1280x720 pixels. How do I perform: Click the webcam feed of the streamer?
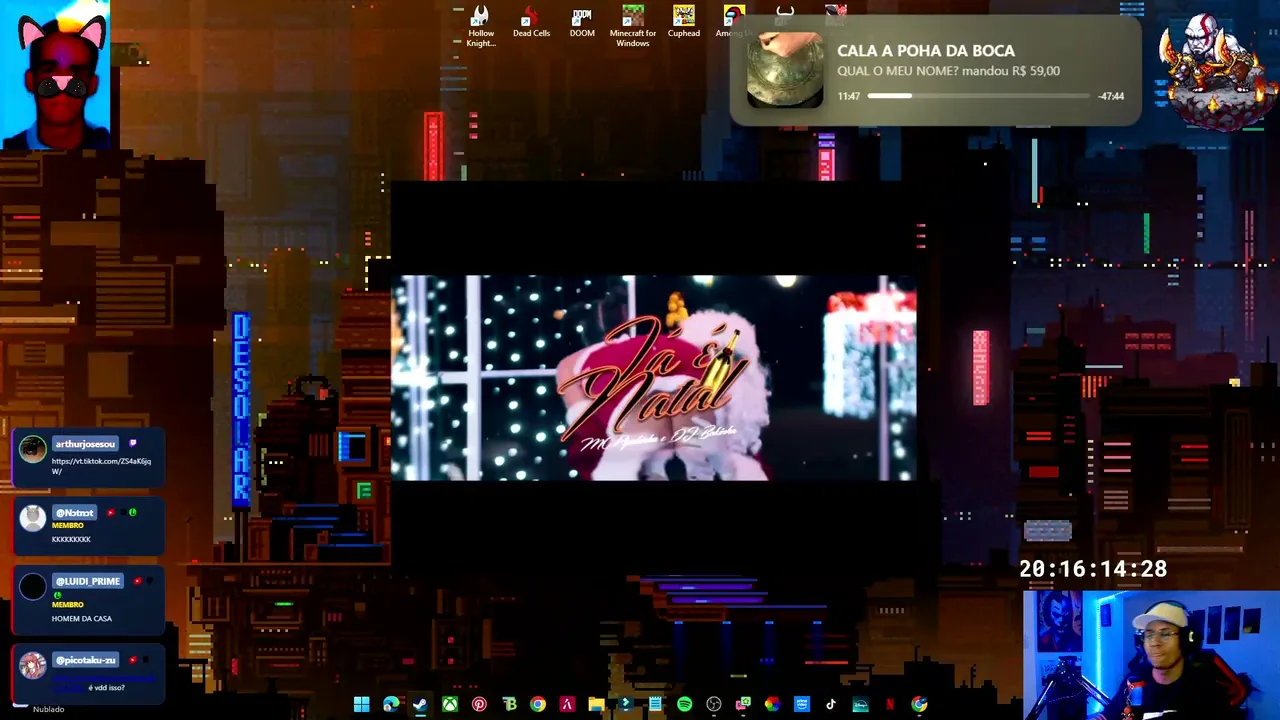pyautogui.click(x=1151, y=655)
